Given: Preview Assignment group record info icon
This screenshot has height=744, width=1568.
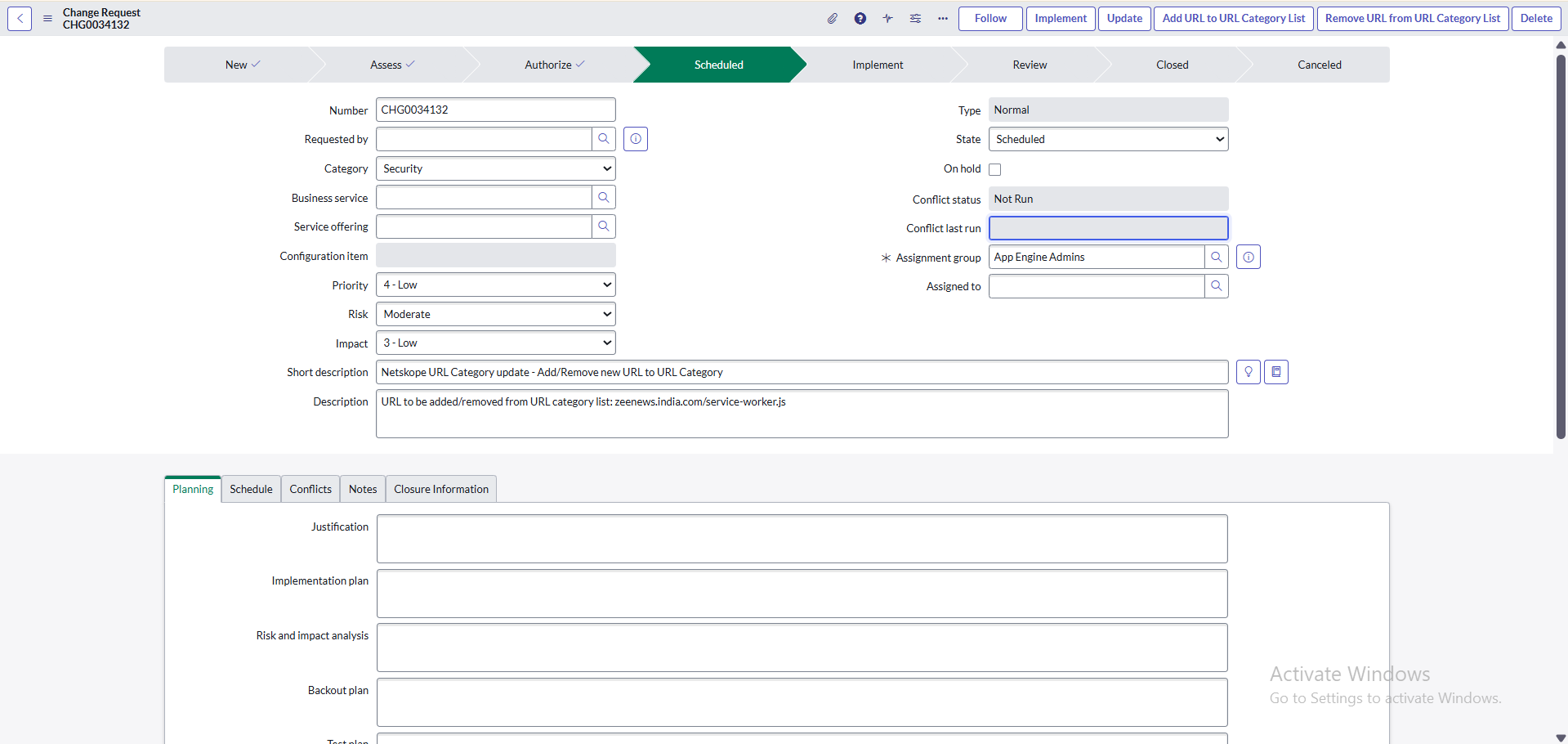Looking at the screenshot, I should [x=1249, y=257].
